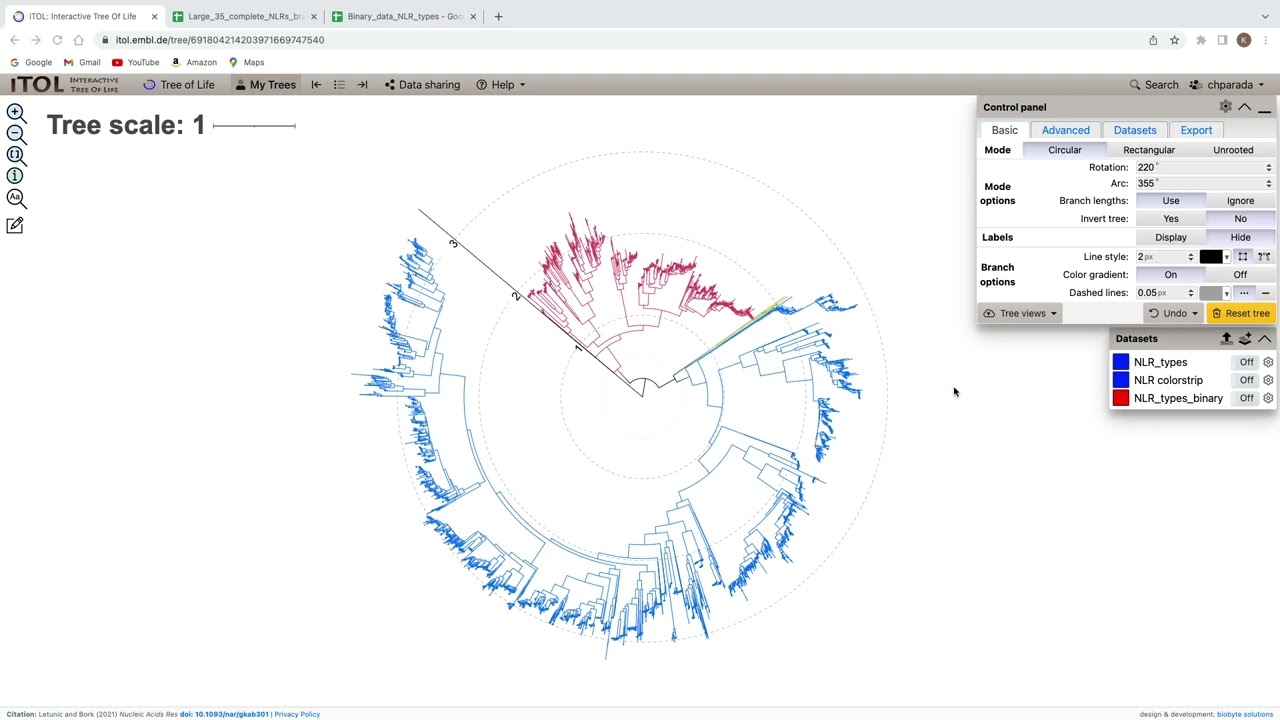The width and height of the screenshot is (1280, 720).
Task: Click browser side panel icon
Action: coord(1222,40)
